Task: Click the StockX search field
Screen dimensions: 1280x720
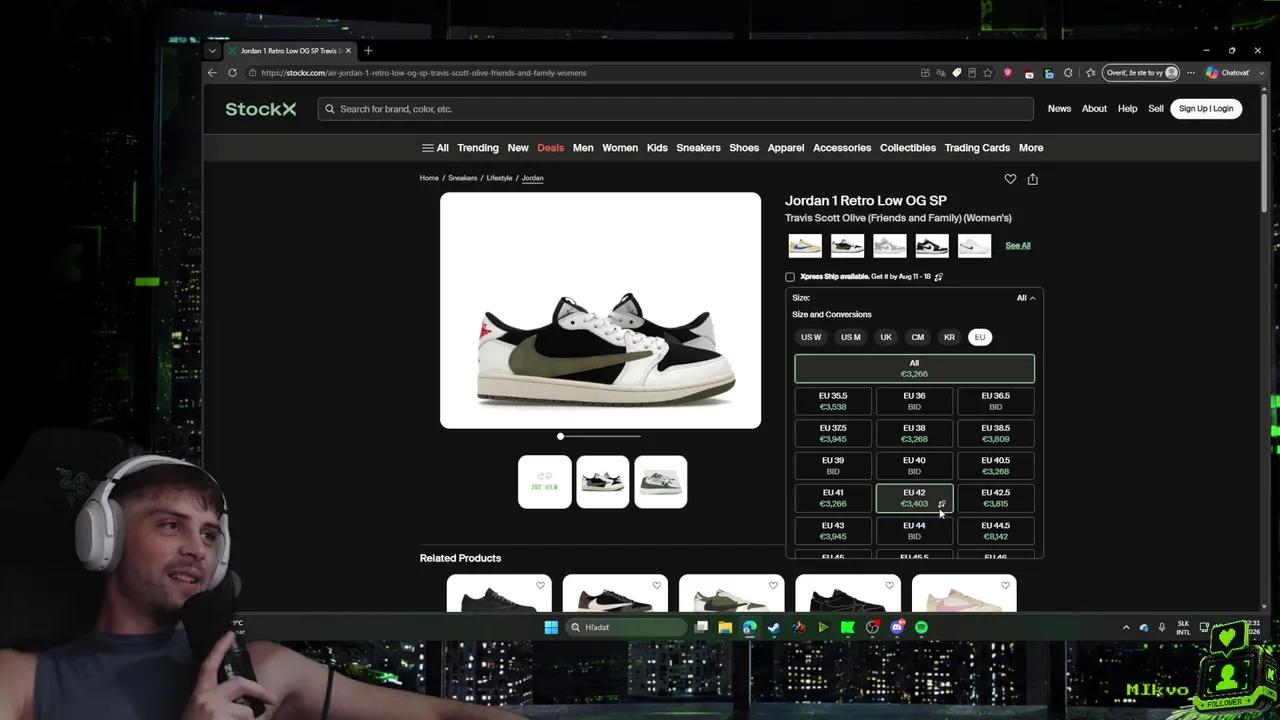Action: coord(676,109)
